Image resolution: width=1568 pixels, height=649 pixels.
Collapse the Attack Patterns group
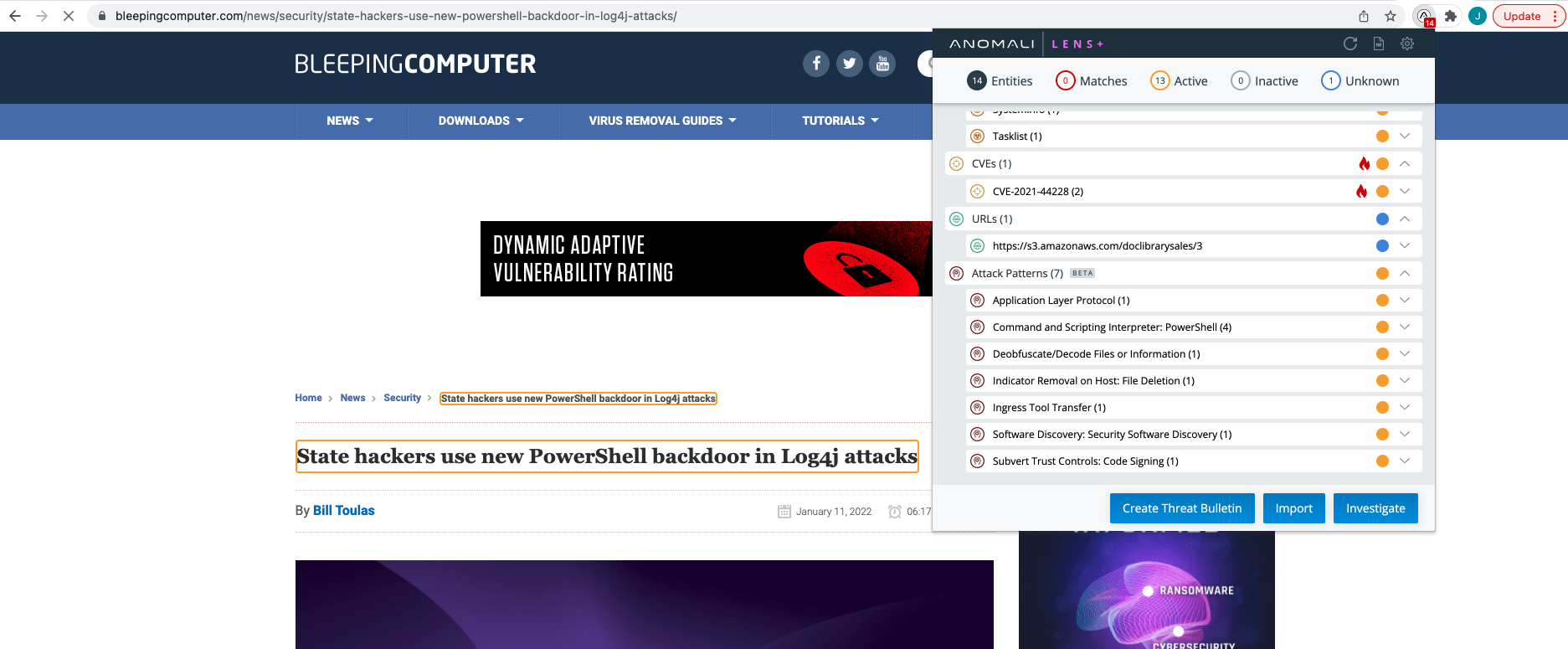click(x=1405, y=273)
